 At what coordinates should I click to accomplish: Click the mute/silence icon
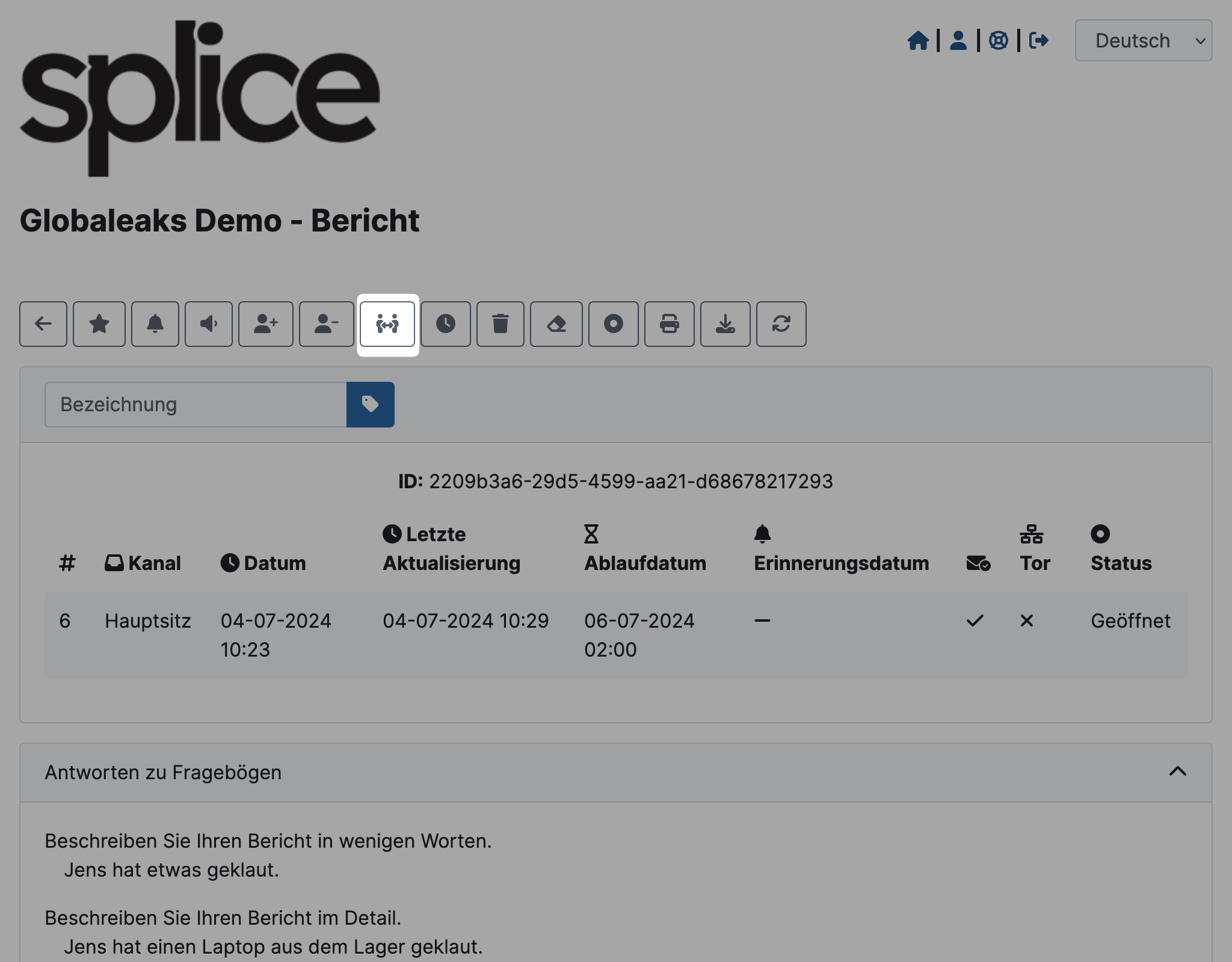(x=209, y=323)
